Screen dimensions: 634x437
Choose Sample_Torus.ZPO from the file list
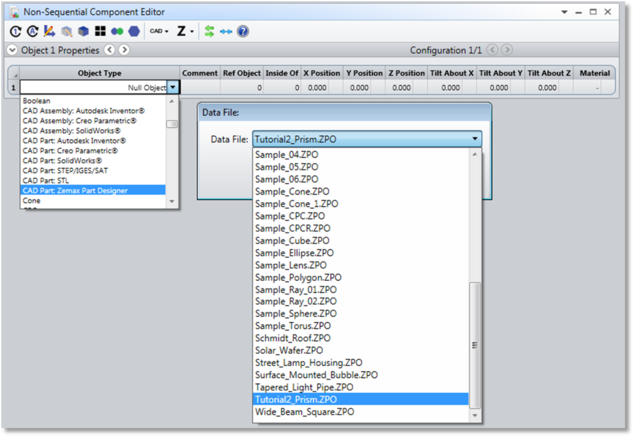(x=292, y=326)
